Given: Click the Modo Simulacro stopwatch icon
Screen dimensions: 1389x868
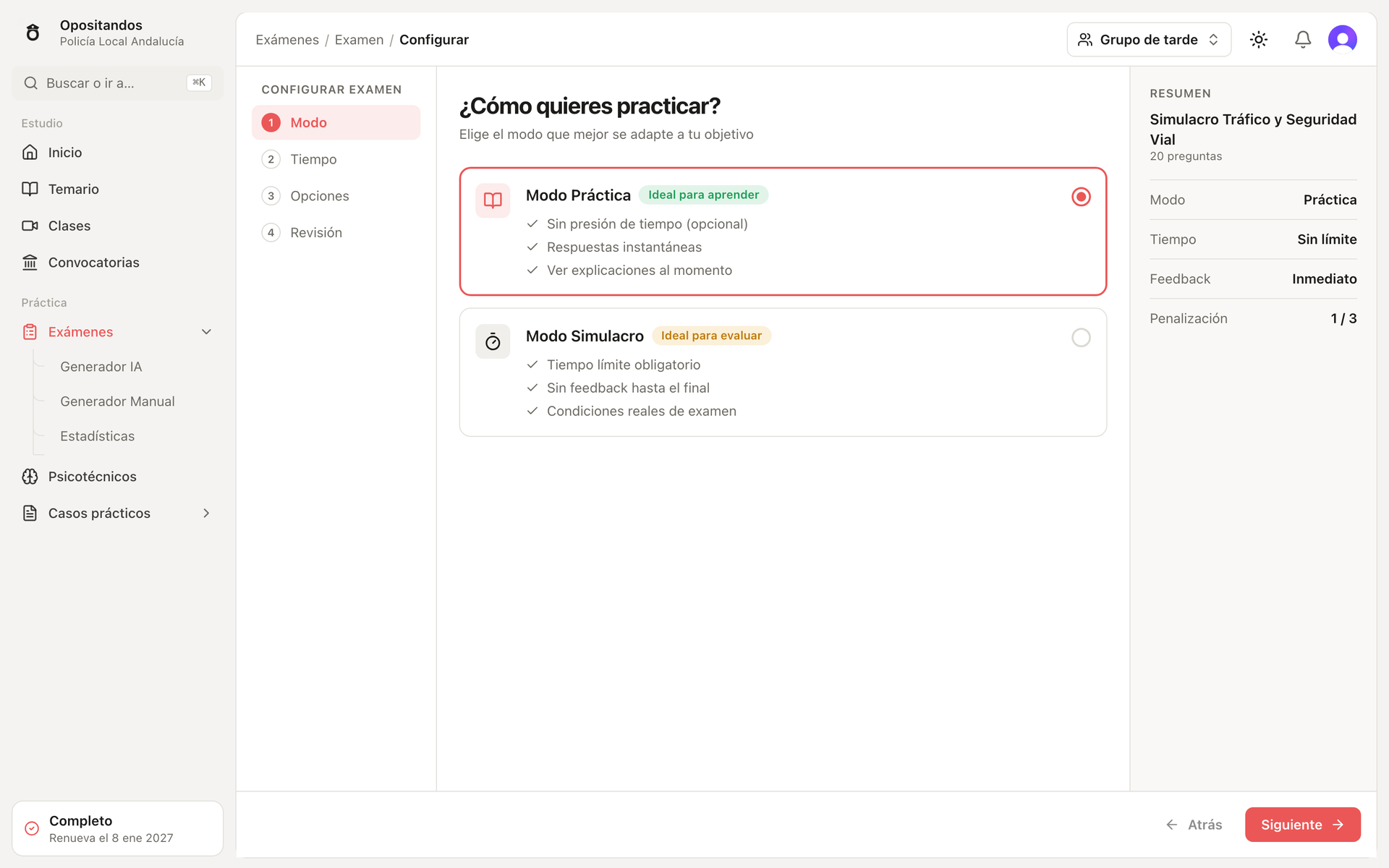Looking at the screenshot, I should (493, 341).
